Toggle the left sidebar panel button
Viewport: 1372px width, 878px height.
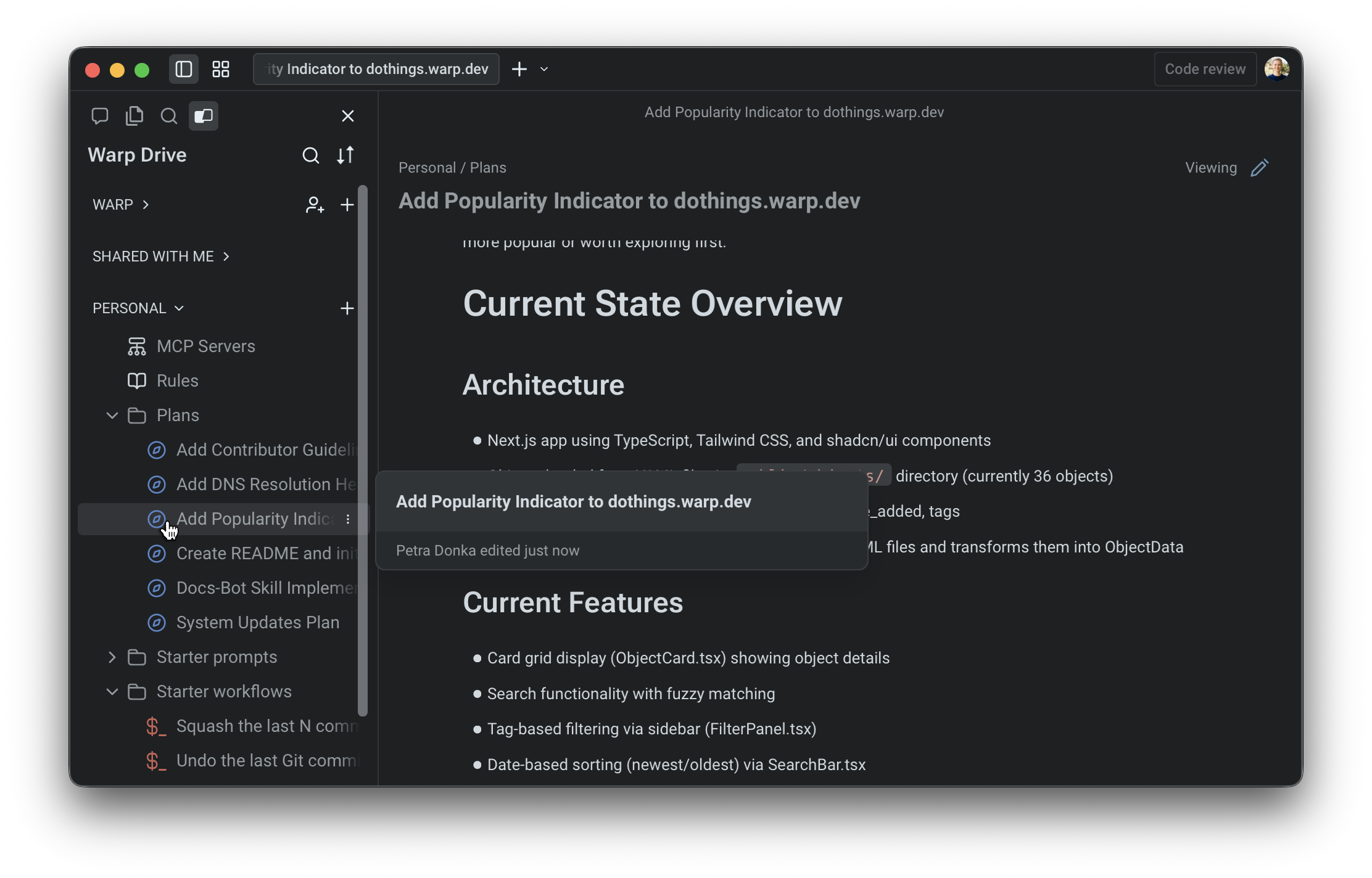pyautogui.click(x=183, y=69)
